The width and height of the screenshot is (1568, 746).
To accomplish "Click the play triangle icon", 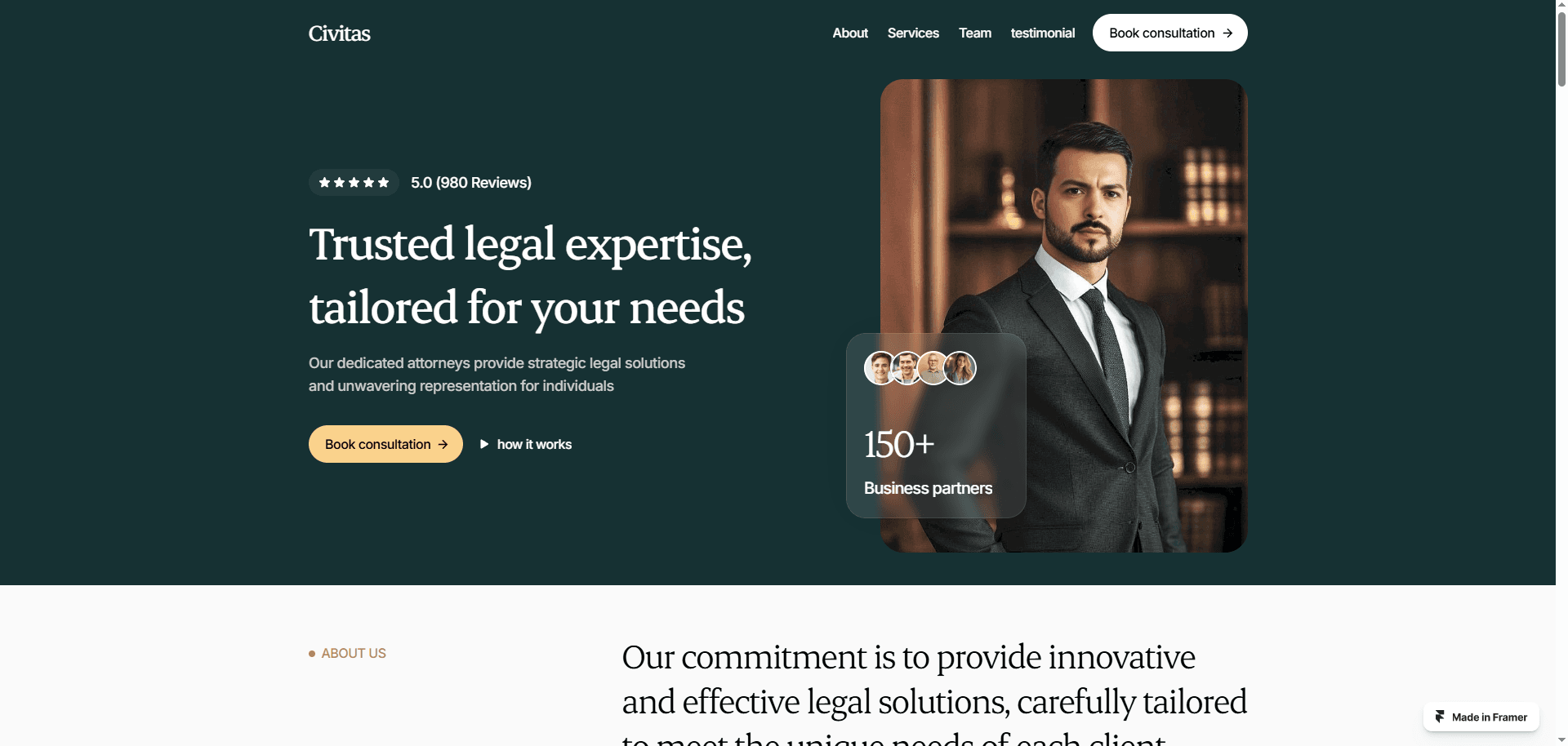I will (x=484, y=444).
